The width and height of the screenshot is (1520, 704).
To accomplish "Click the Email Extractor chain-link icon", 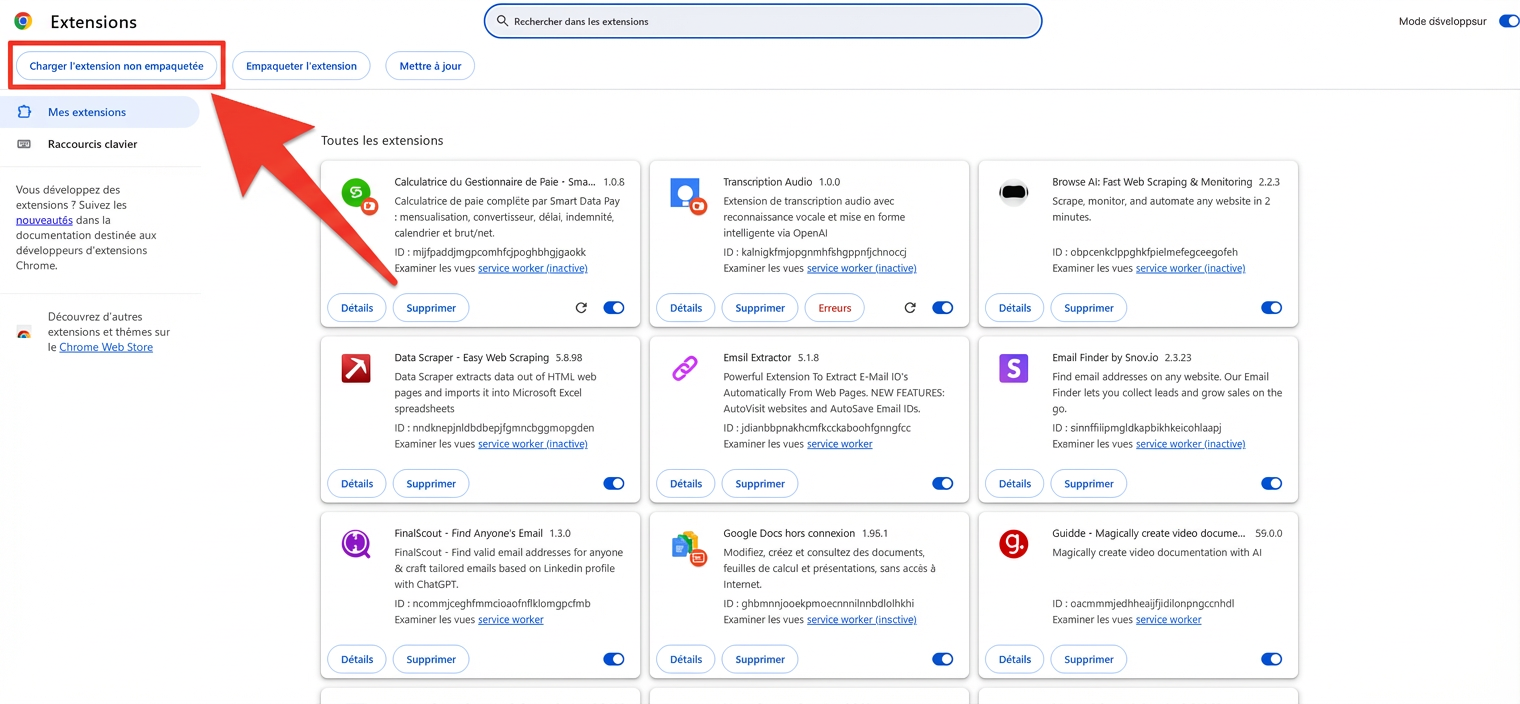I will (685, 369).
